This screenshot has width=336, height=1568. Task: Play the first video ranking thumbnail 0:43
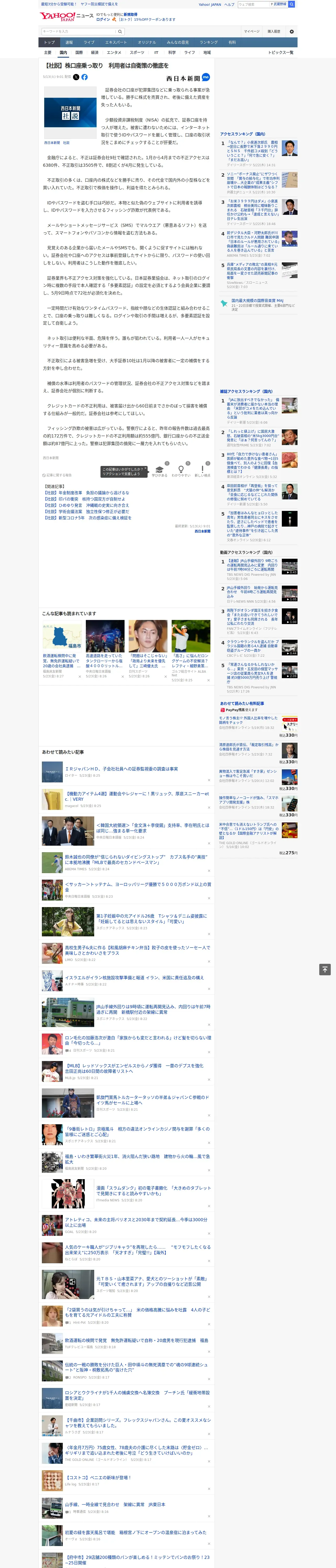click(x=290, y=567)
